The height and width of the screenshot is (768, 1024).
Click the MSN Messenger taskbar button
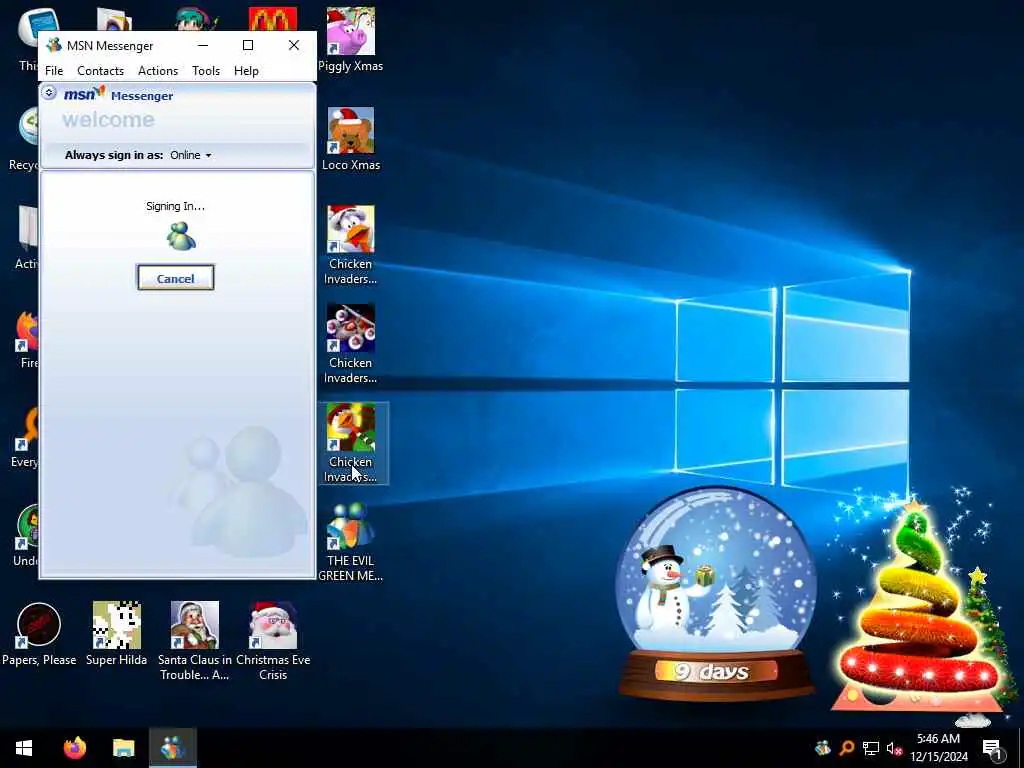click(x=173, y=748)
